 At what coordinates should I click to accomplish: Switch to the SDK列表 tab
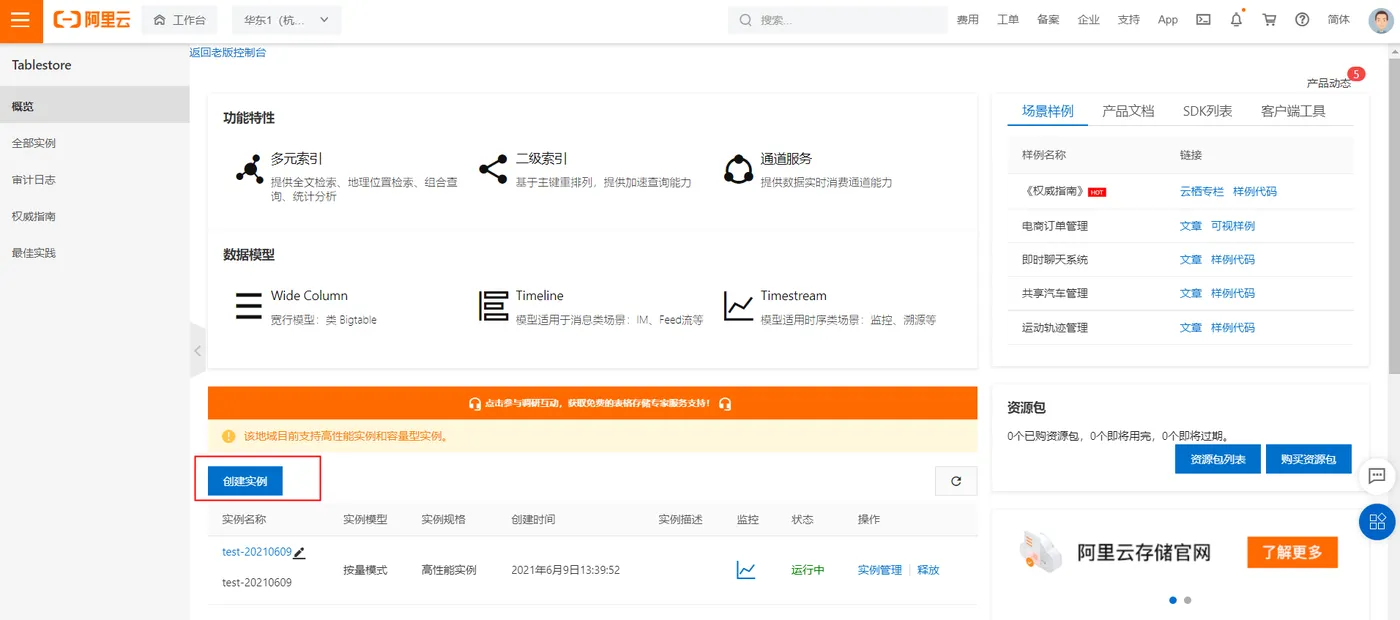coord(1208,111)
